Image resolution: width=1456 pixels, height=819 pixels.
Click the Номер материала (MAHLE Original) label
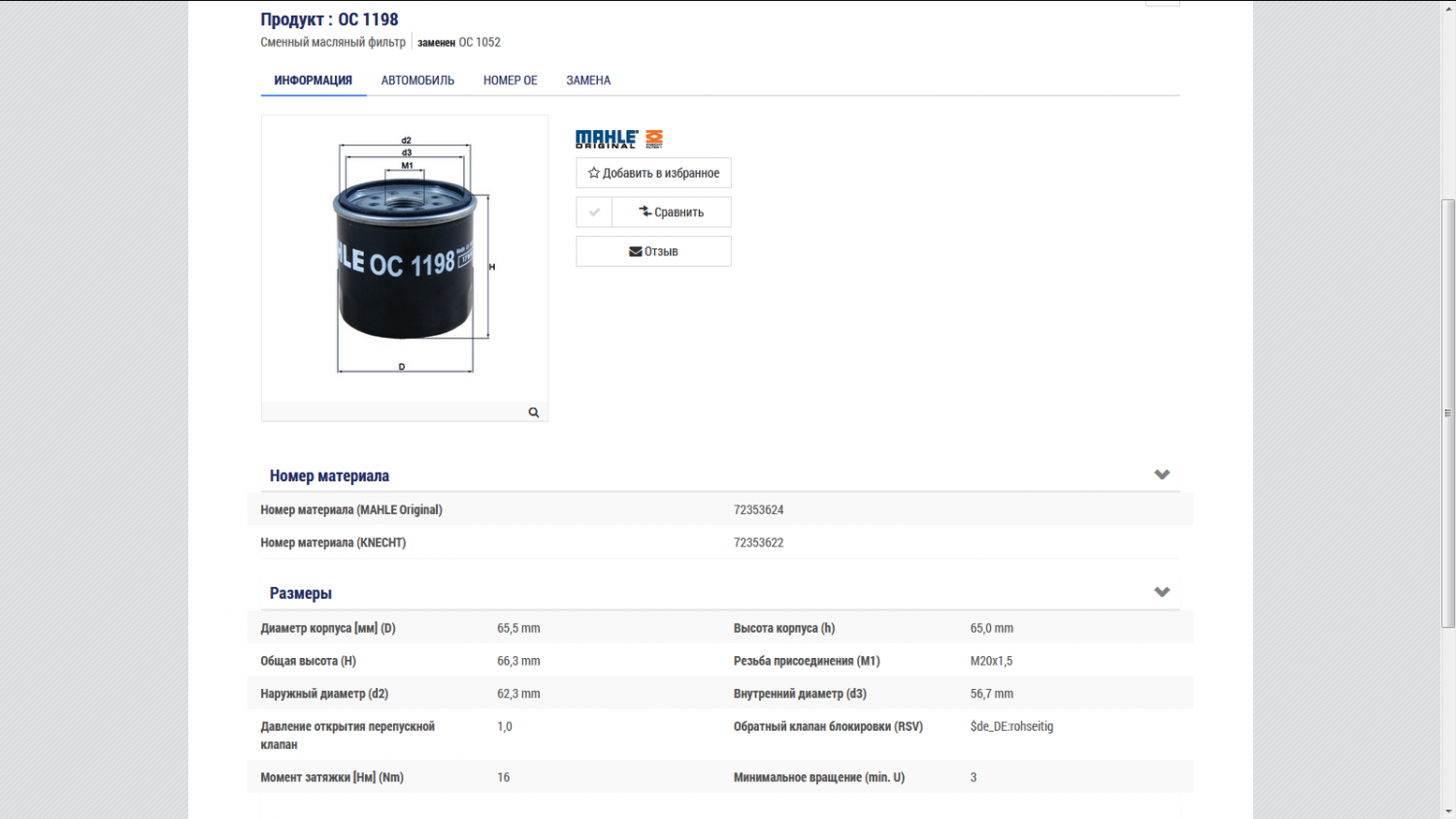351,509
